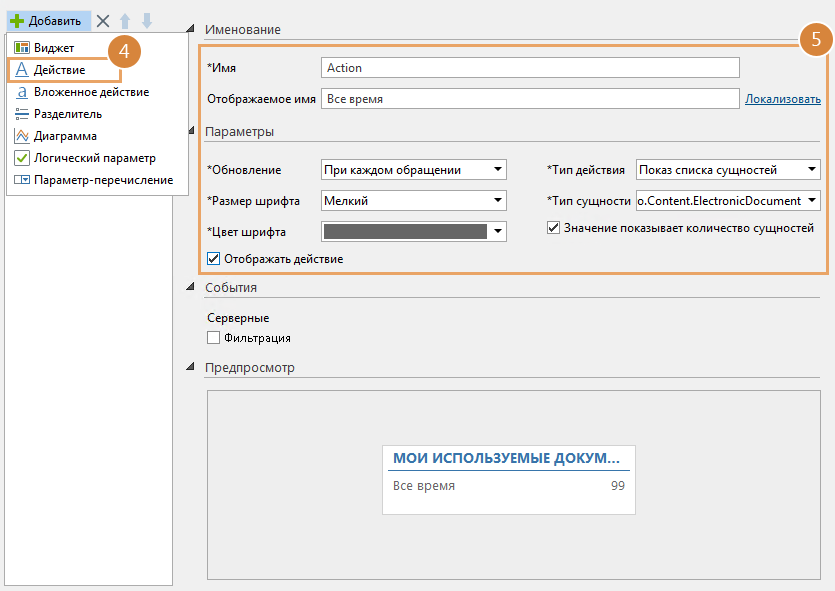This screenshot has width=835, height=591.
Task: Enable the Фильтрация checkbox
Action: [x=213, y=338]
